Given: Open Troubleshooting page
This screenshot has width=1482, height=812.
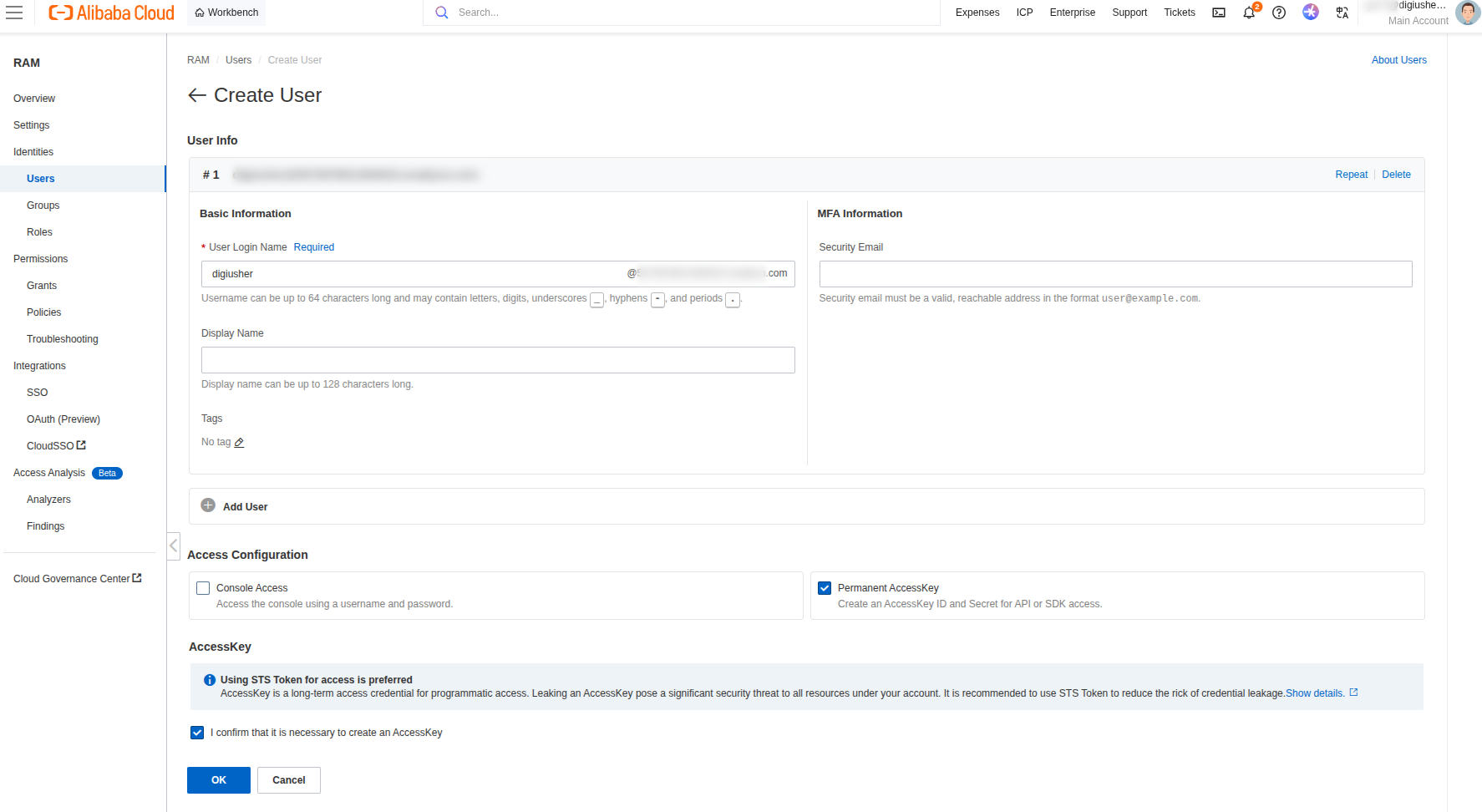Looking at the screenshot, I should pyautogui.click(x=63, y=339).
